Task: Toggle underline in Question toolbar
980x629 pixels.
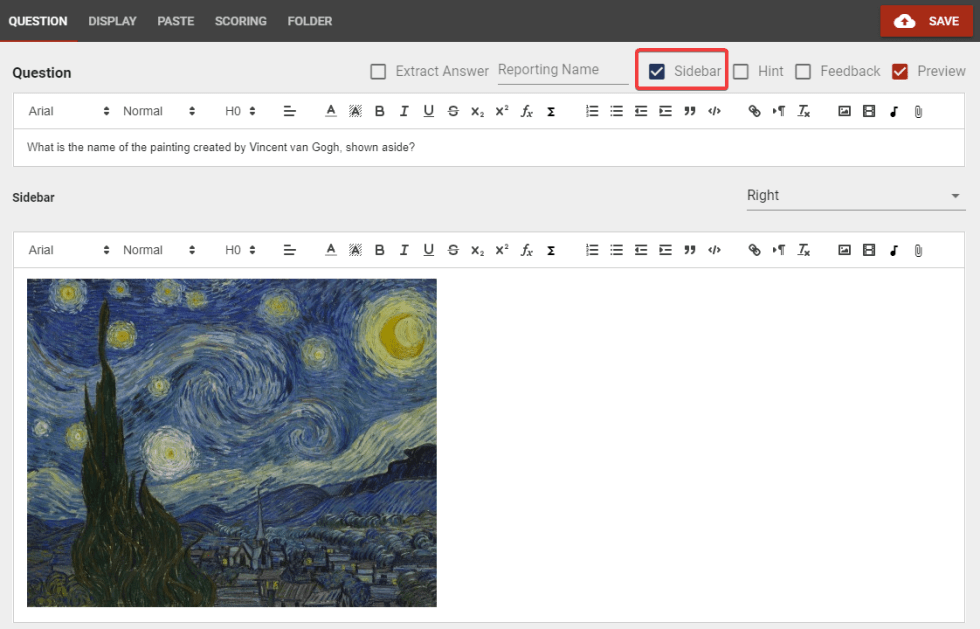Action: 428,111
